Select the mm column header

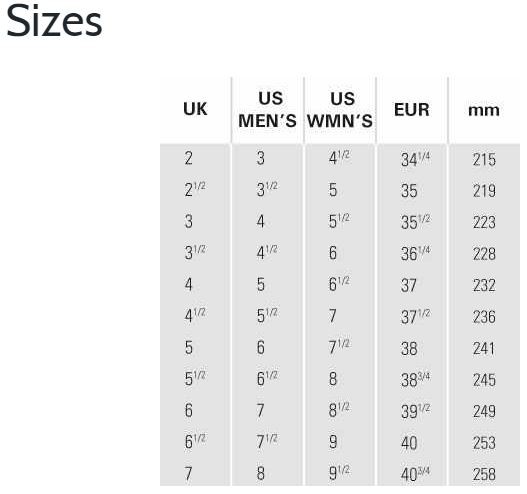[x=484, y=110]
